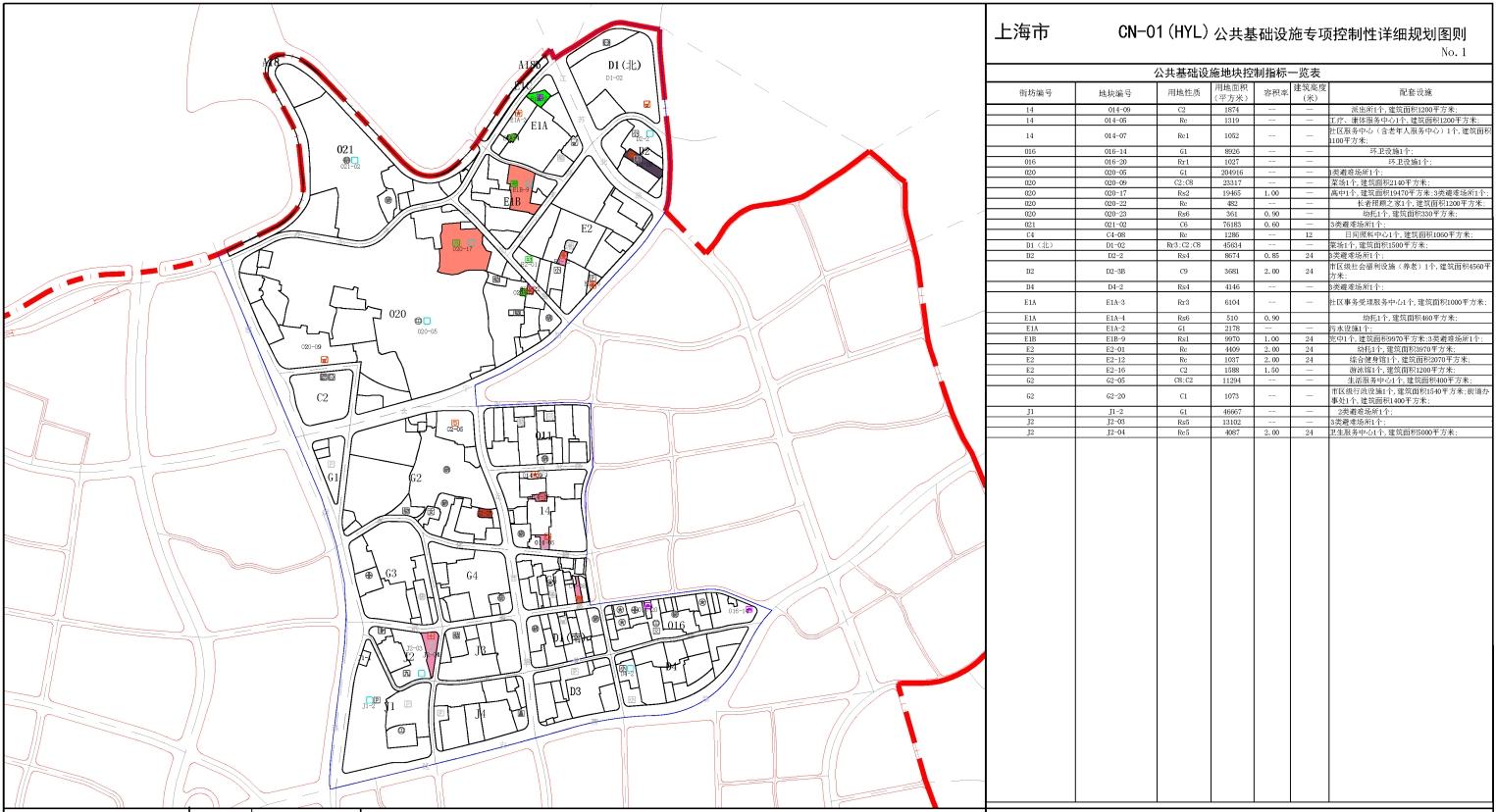1496x812 pixels.
Task: Click the circled symbol next to 020-05 label
Action: click(x=419, y=320)
